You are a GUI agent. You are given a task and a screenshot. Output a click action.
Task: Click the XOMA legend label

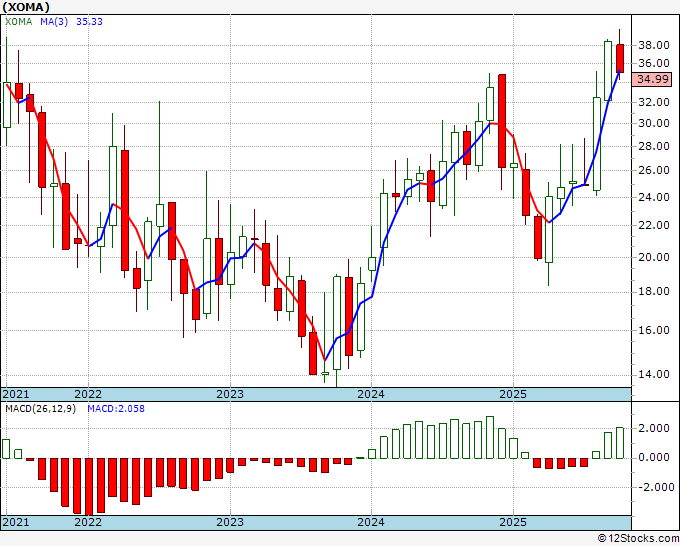pyautogui.click(x=19, y=21)
